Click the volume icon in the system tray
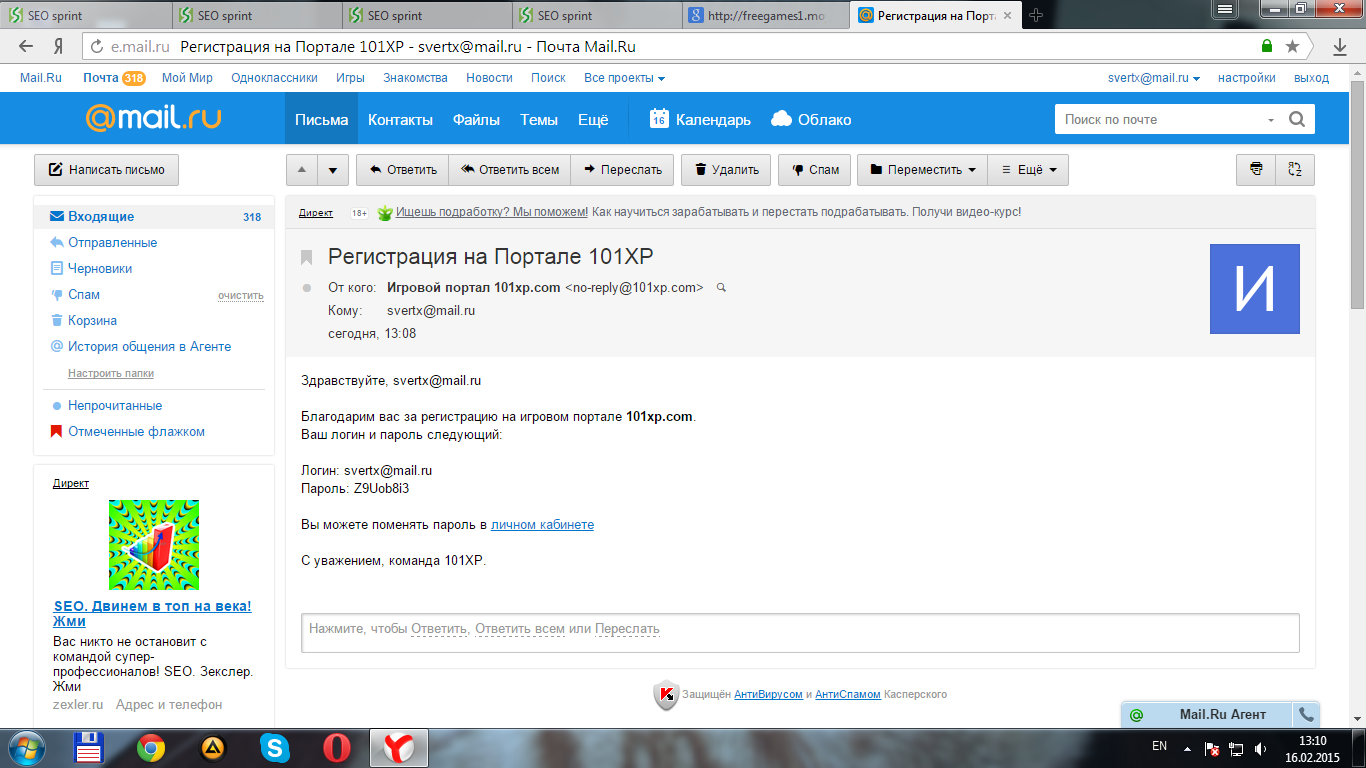This screenshot has height=768, width=1366. point(1261,748)
